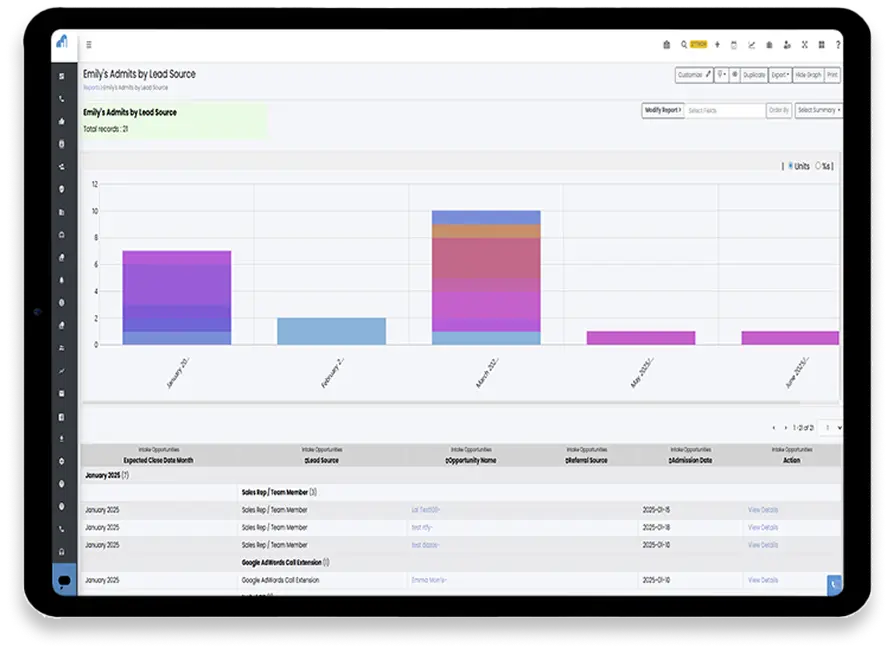Click the Hide Graph button
891x651 pixels.
808,75
